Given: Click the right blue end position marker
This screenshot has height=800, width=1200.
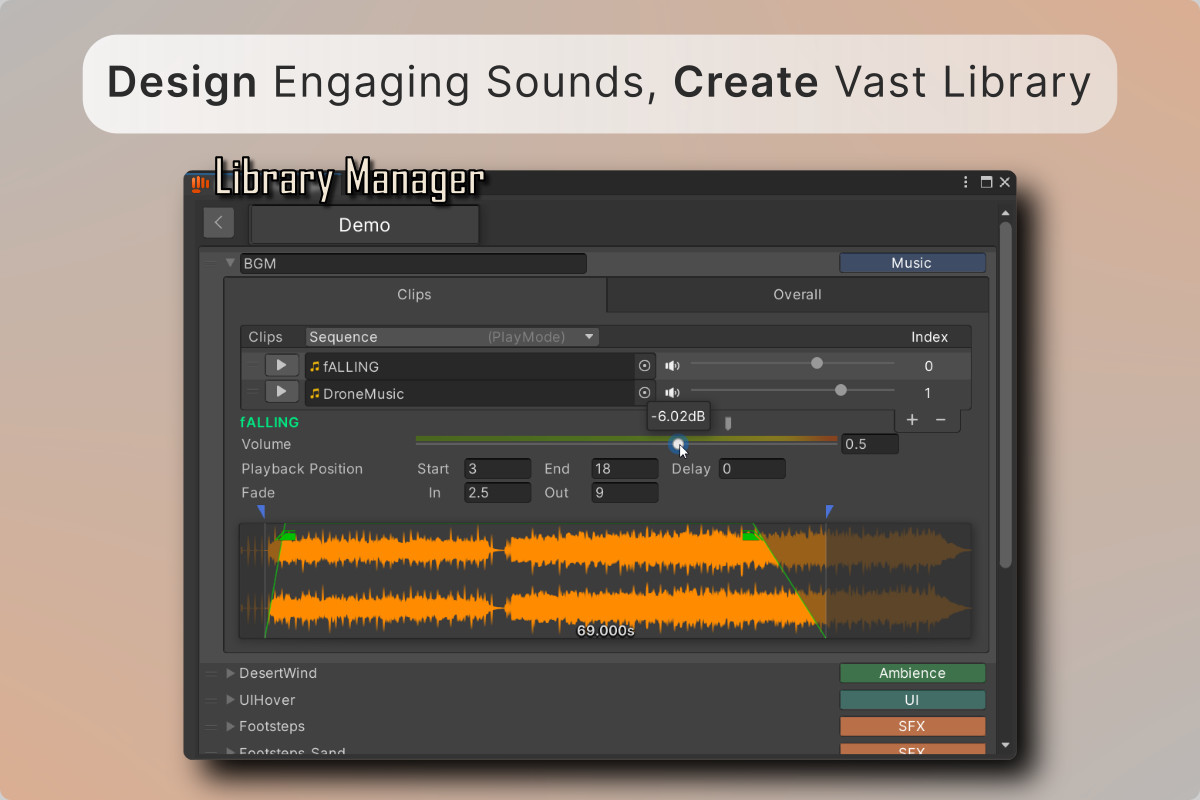Looking at the screenshot, I should 829,512.
